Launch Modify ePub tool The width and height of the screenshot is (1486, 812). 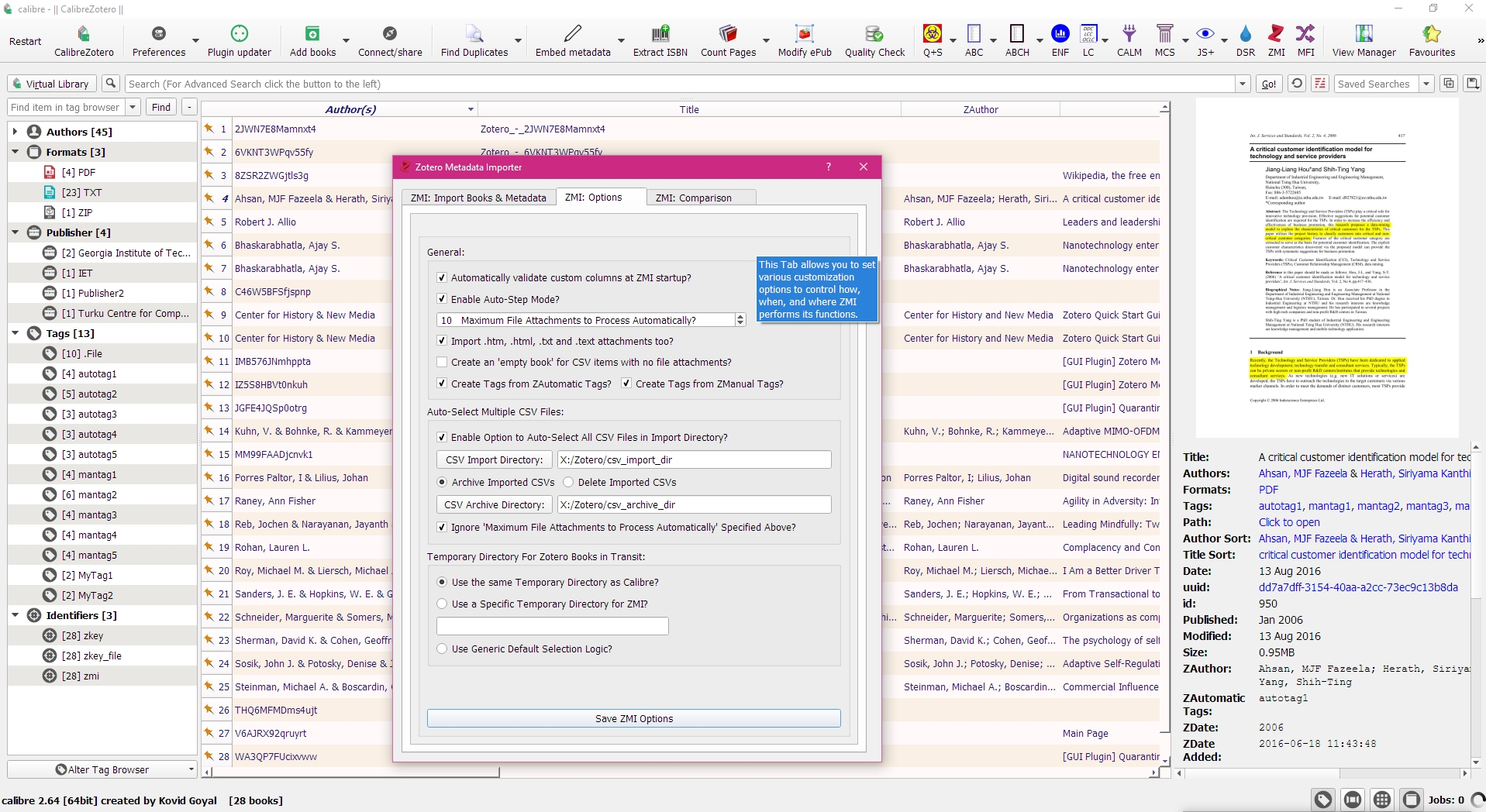pos(805,40)
